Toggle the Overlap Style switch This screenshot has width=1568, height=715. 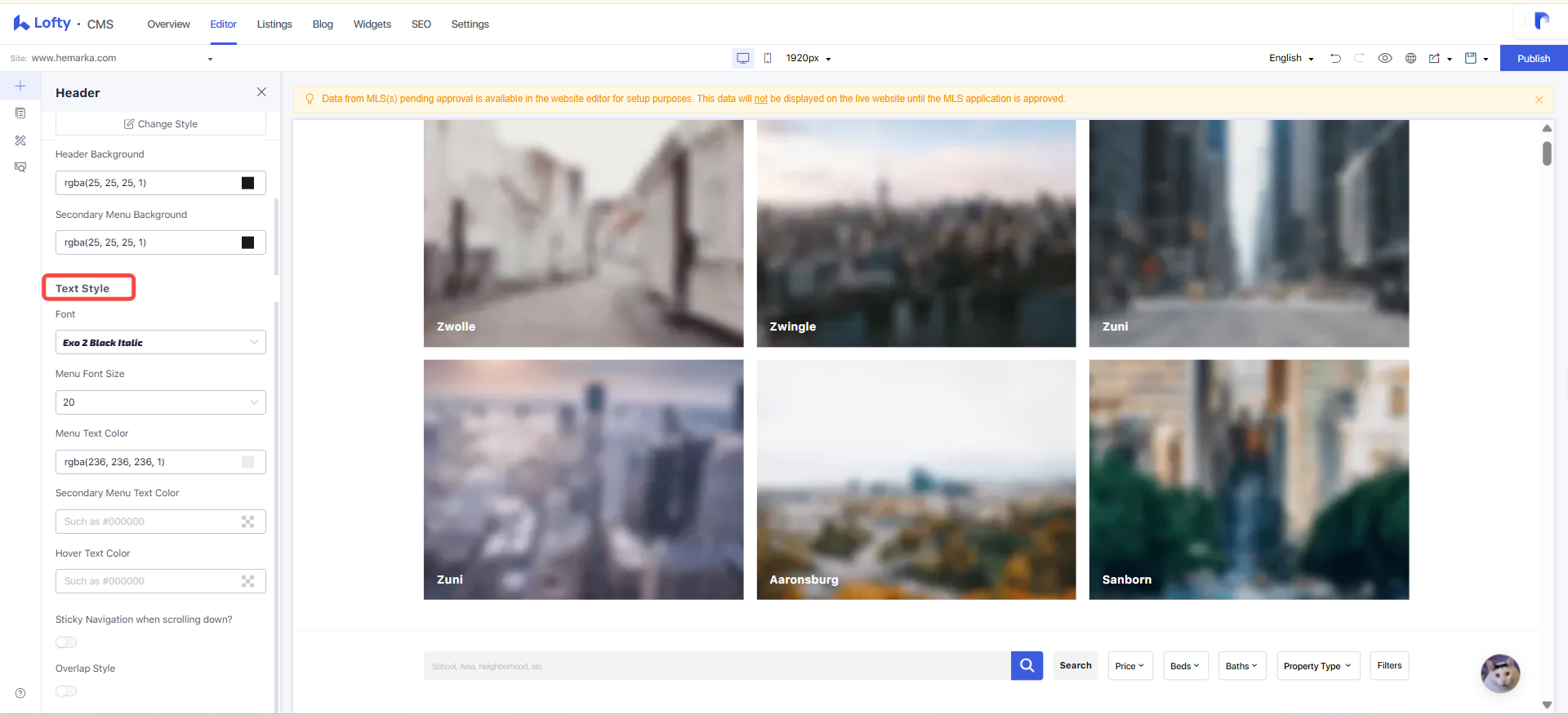[66, 691]
